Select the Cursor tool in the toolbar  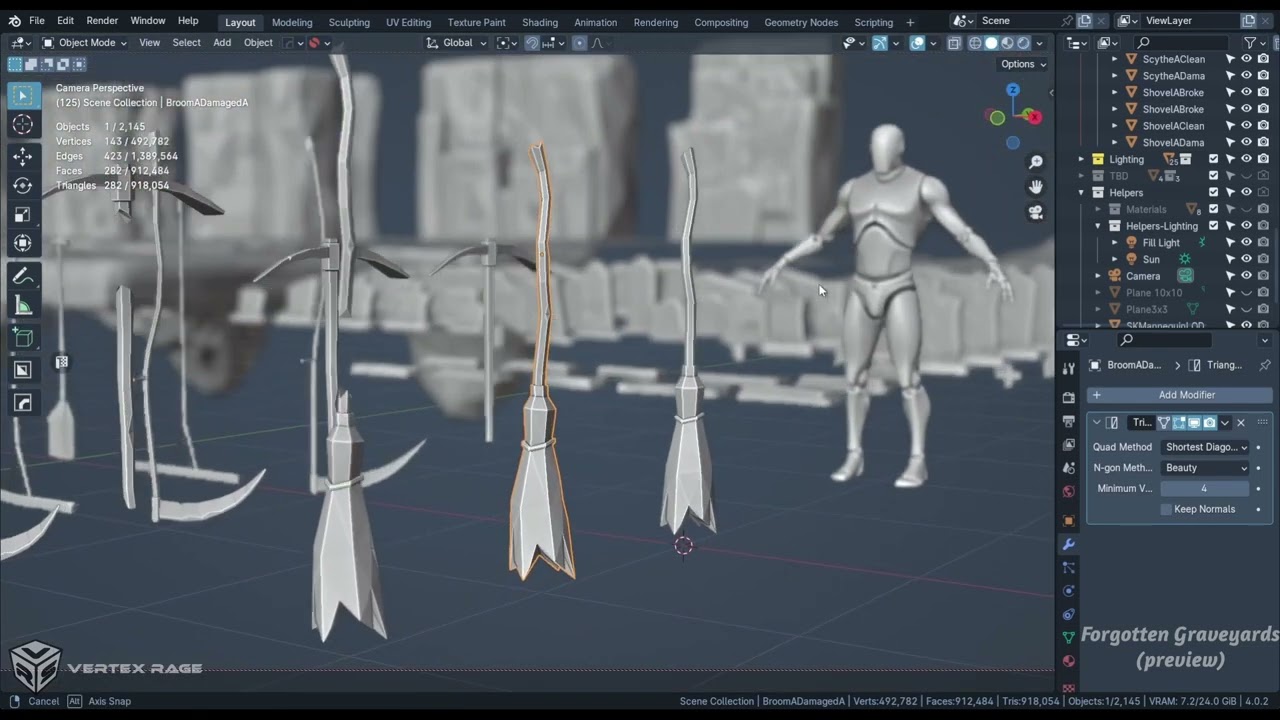point(22,125)
